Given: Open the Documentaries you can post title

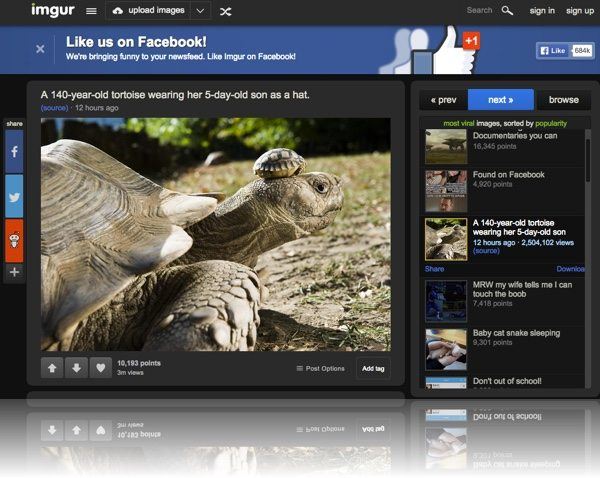Looking at the screenshot, I should [515, 135].
